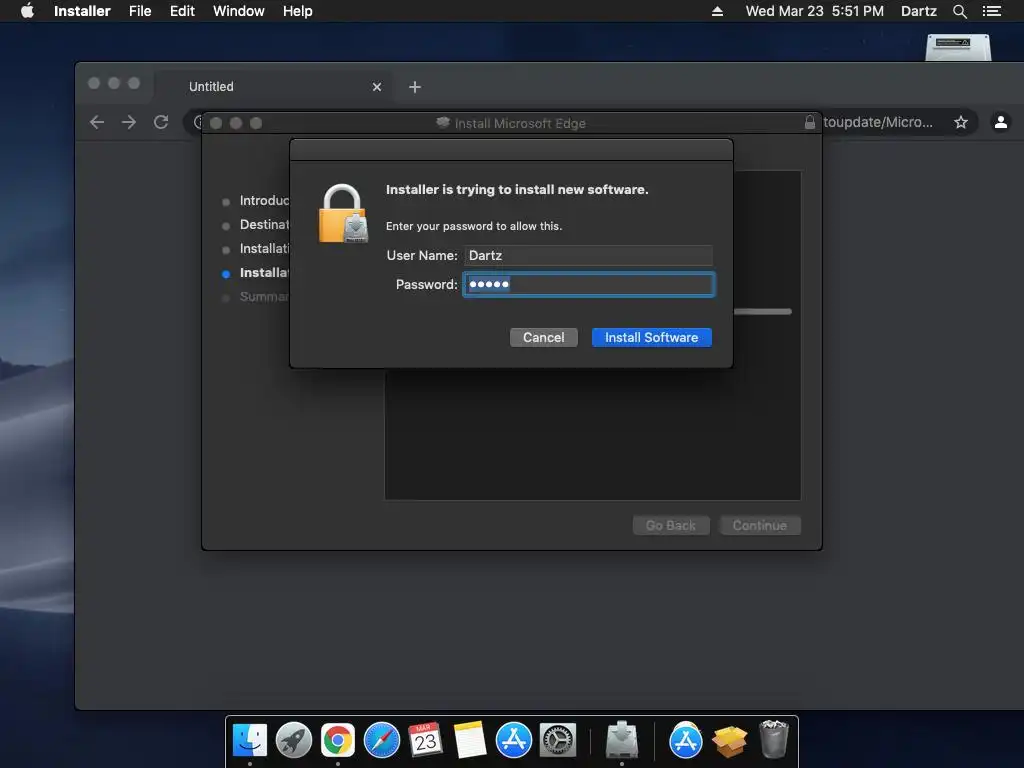The width and height of the screenshot is (1024, 768).
Task: Open the File menu
Action: tap(140, 11)
